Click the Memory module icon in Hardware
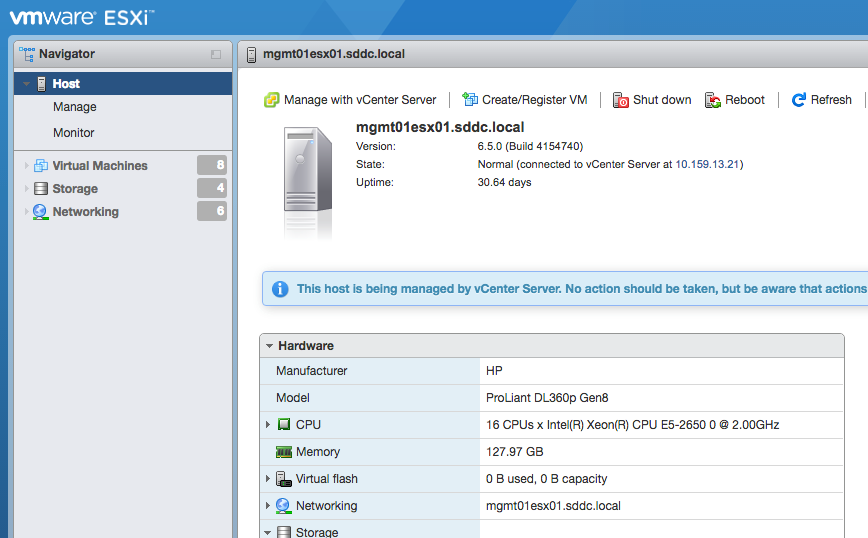The image size is (868, 538). (x=284, y=452)
